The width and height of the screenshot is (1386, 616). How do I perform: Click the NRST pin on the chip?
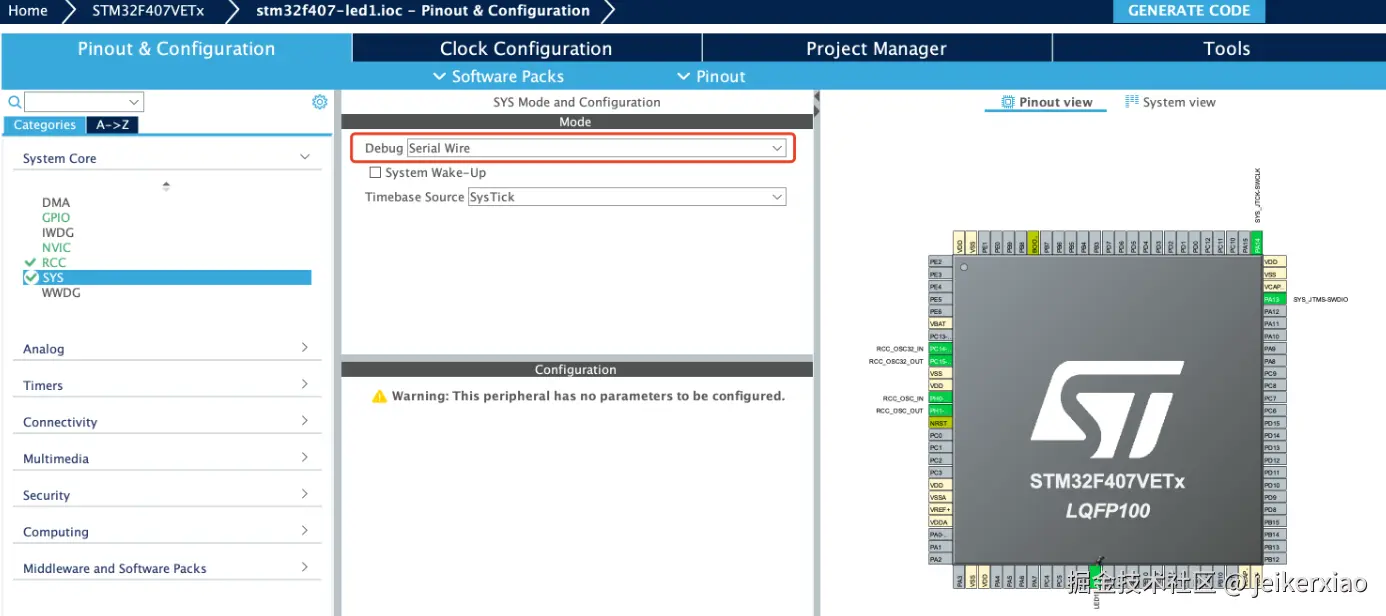pos(941,422)
